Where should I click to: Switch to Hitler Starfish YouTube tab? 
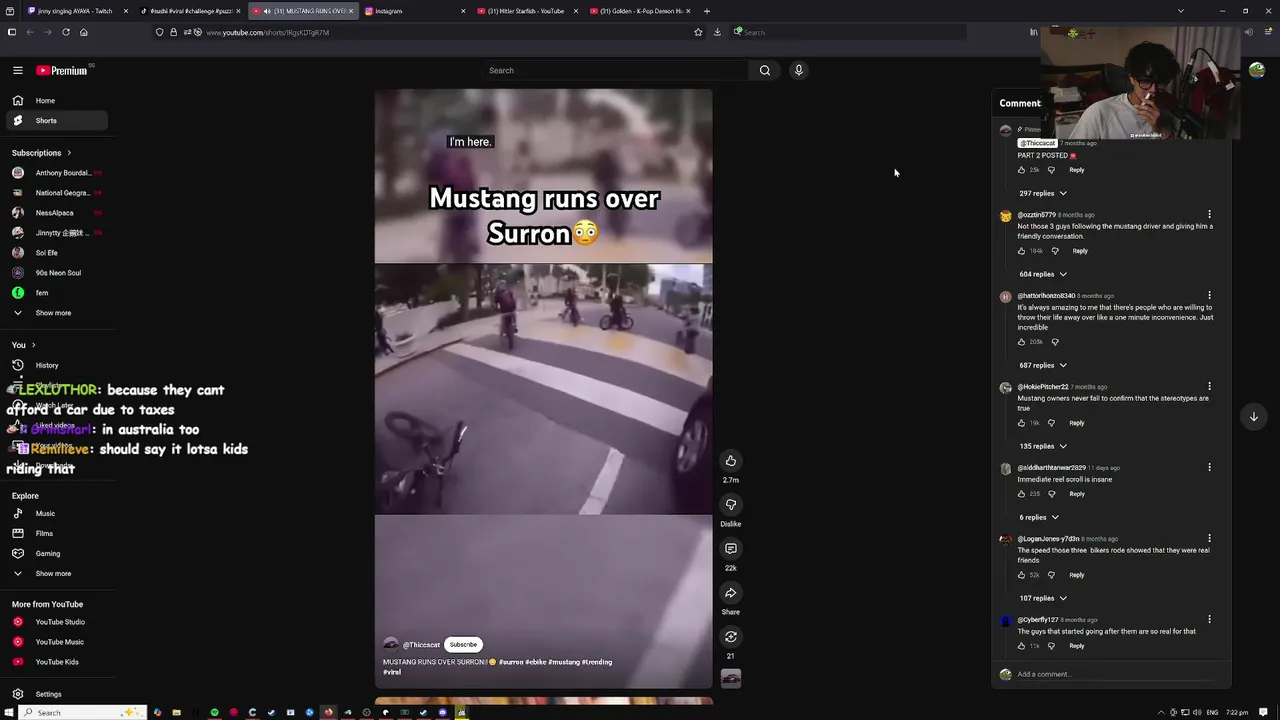(x=526, y=11)
